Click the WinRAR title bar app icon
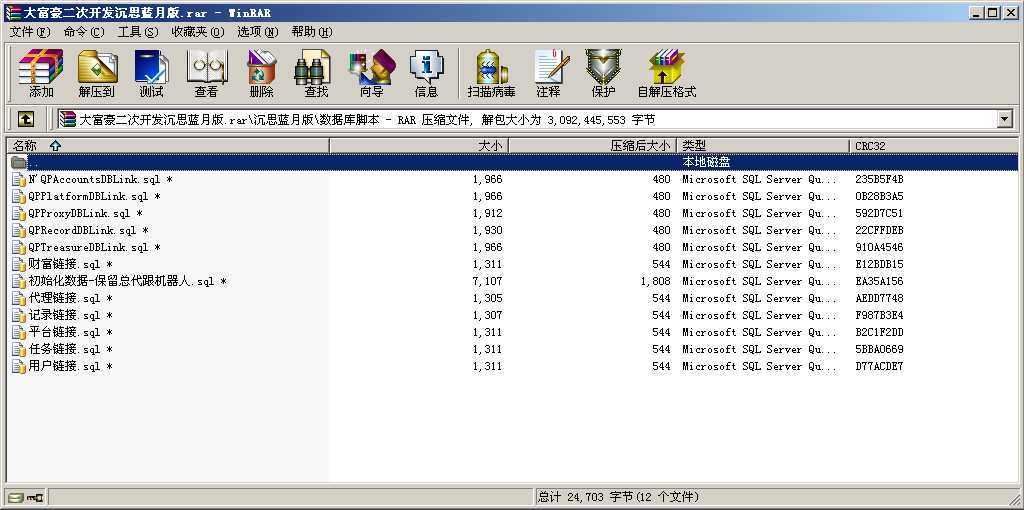This screenshot has width=1024, height=510. click(x=12, y=12)
